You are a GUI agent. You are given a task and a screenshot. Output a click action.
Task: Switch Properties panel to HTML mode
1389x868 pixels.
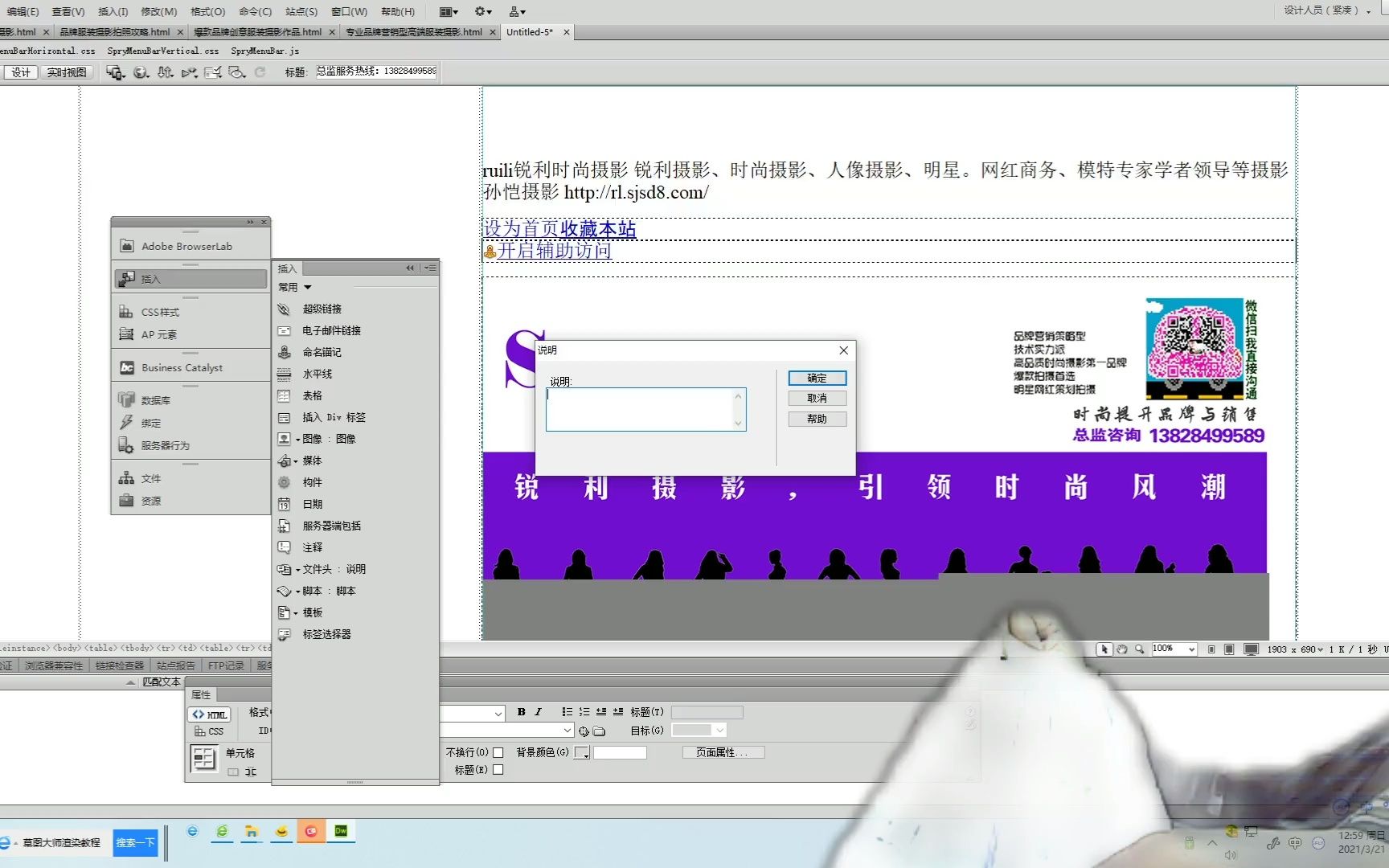210,714
